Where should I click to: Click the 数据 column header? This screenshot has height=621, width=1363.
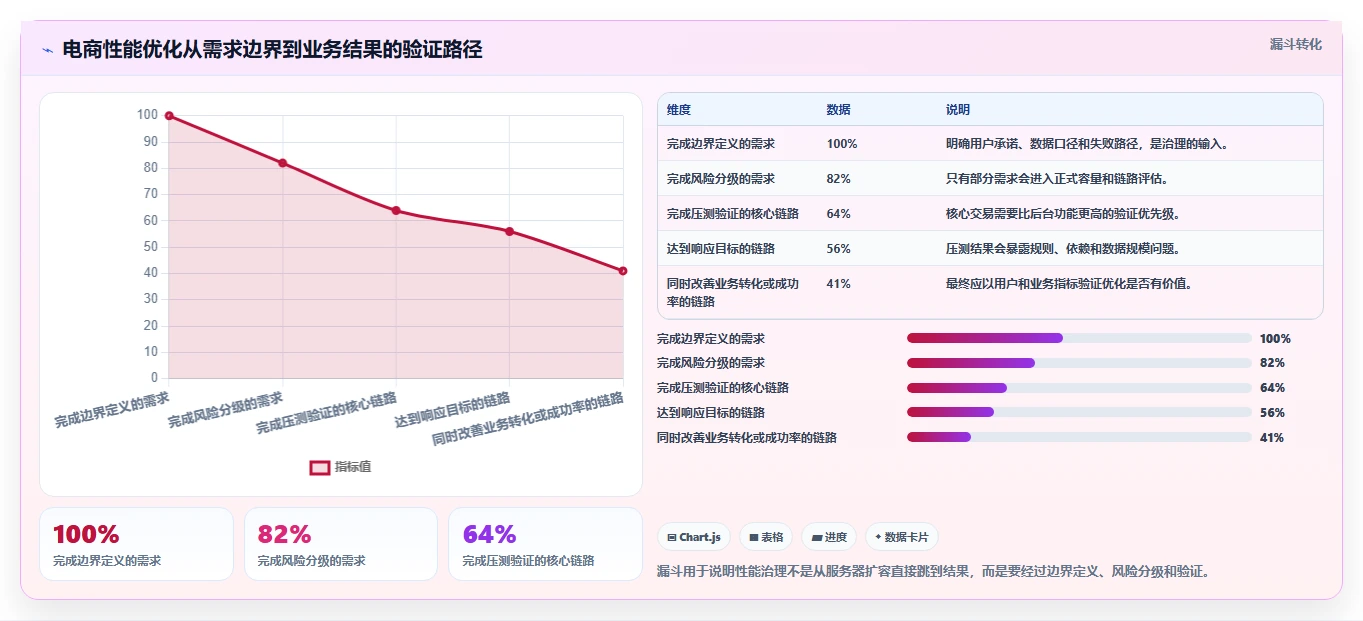coord(839,110)
